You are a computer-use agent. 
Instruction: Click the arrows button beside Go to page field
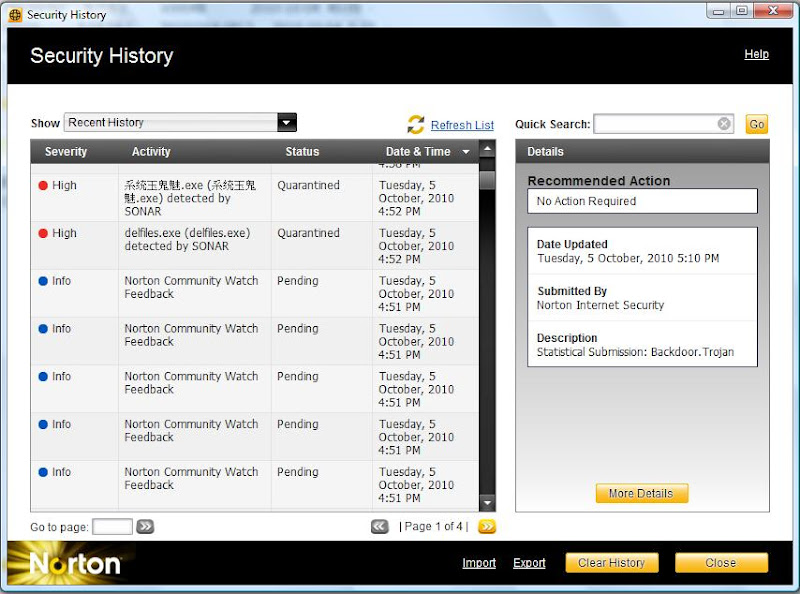(145, 526)
